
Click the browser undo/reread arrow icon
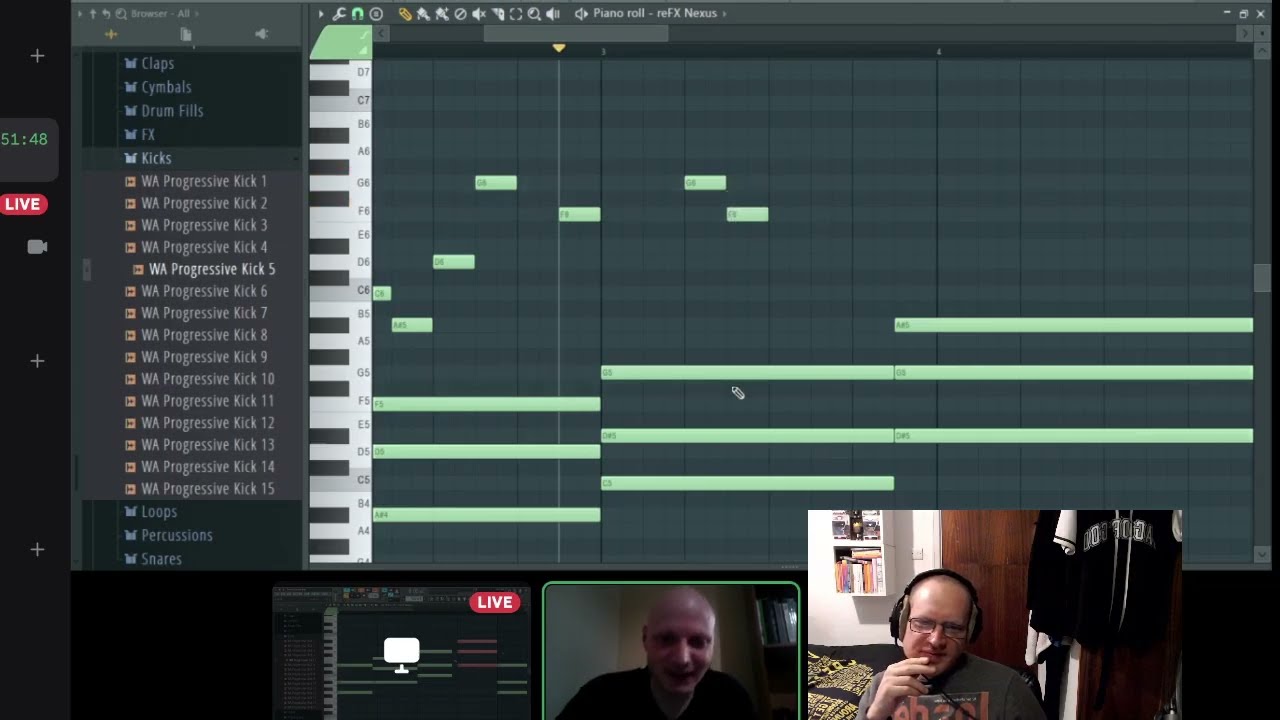[x=106, y=13]
